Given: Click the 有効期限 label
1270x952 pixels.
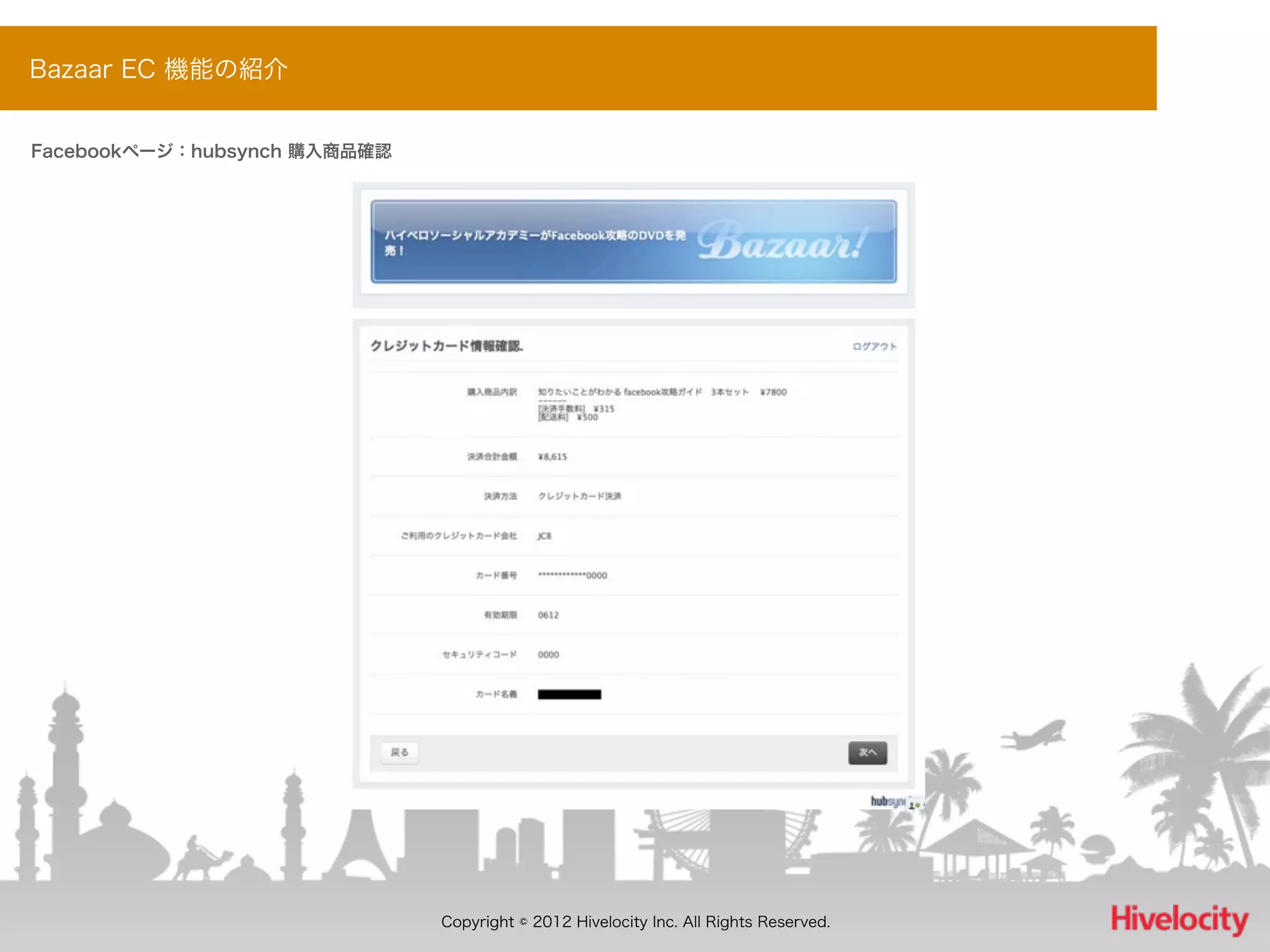Looking at the screenshot, I should click(x=500, y=615).
